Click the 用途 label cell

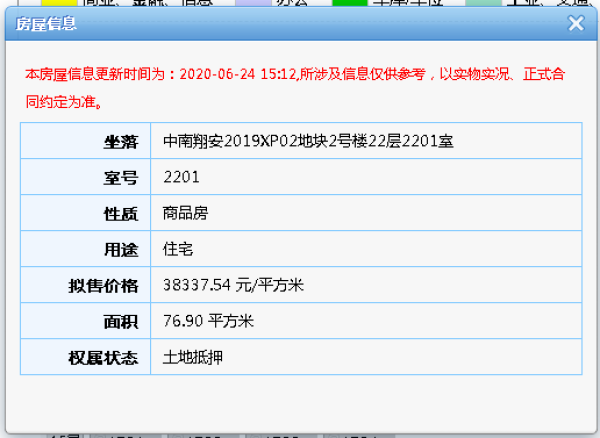point(86,249)
